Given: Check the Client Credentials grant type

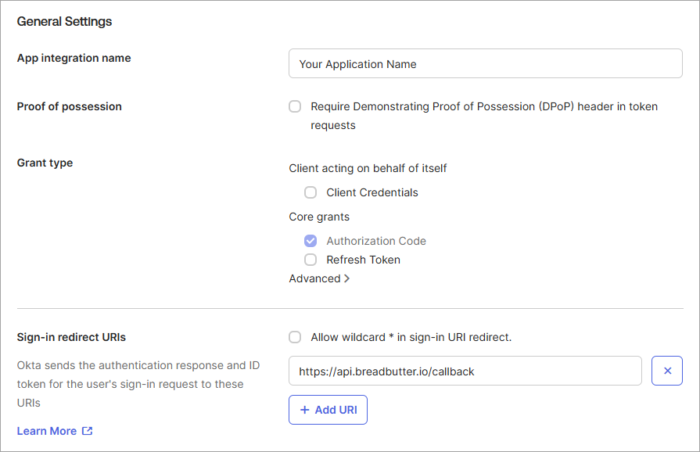Looking at the screenshot, I should pyautogui.click(x=310, y=192).
